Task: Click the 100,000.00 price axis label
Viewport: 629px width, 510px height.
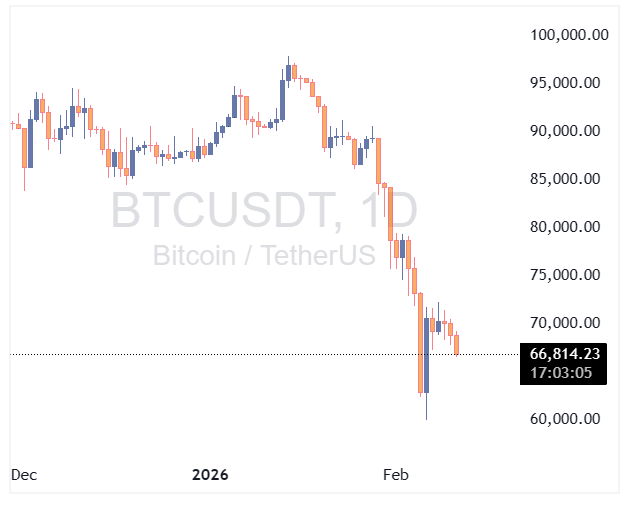Action: click(569, 35)
